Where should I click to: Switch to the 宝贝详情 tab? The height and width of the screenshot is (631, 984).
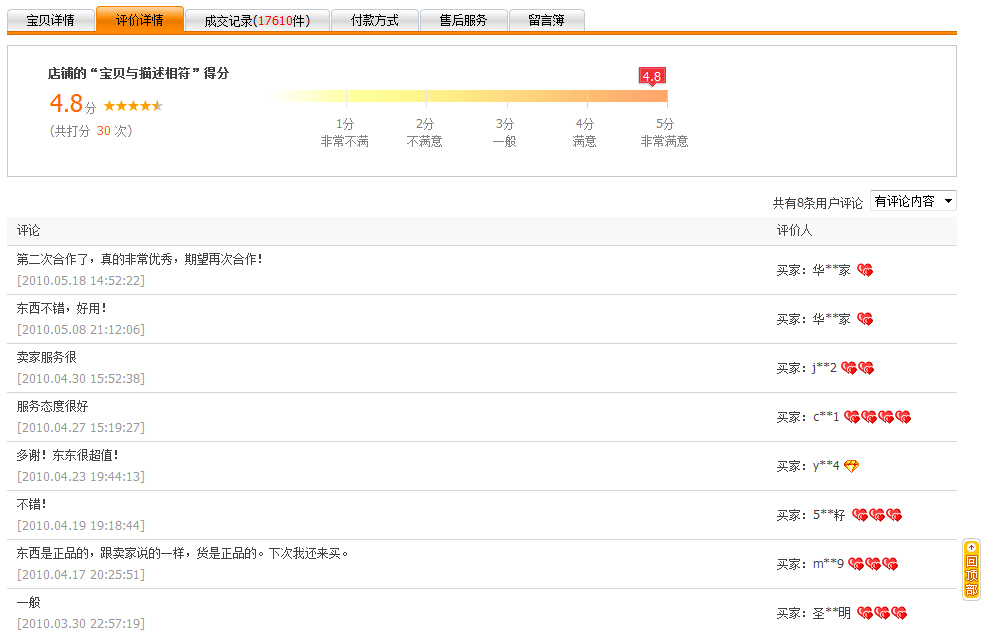tap(50, 20)
